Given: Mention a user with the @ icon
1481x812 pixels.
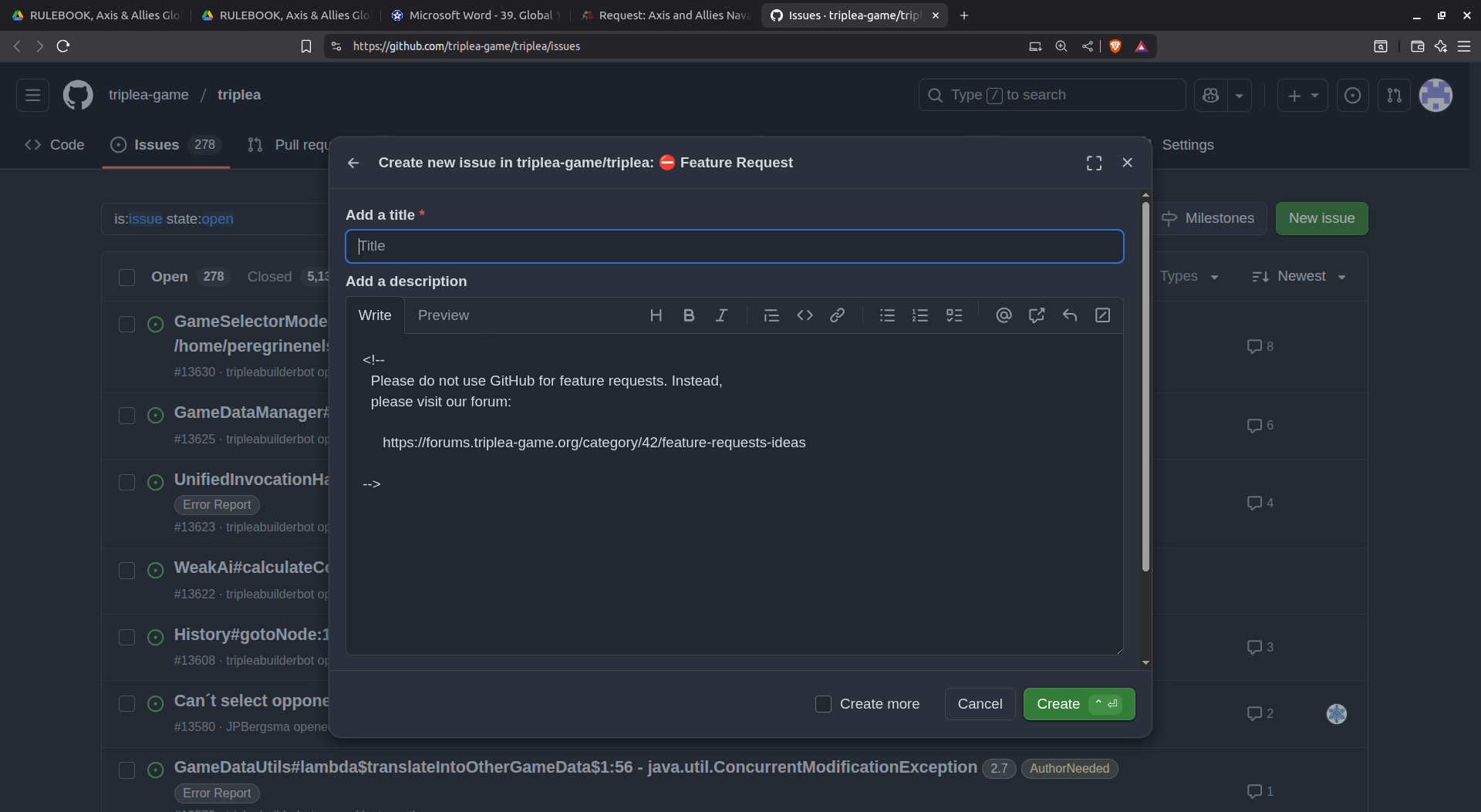Looking at the screenshot, I should (1004, 315).
